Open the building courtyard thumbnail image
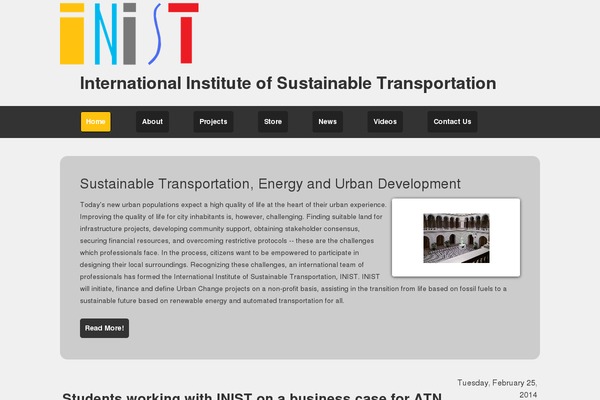The width and height of the screenshot is (600, 400). (455, 237)
